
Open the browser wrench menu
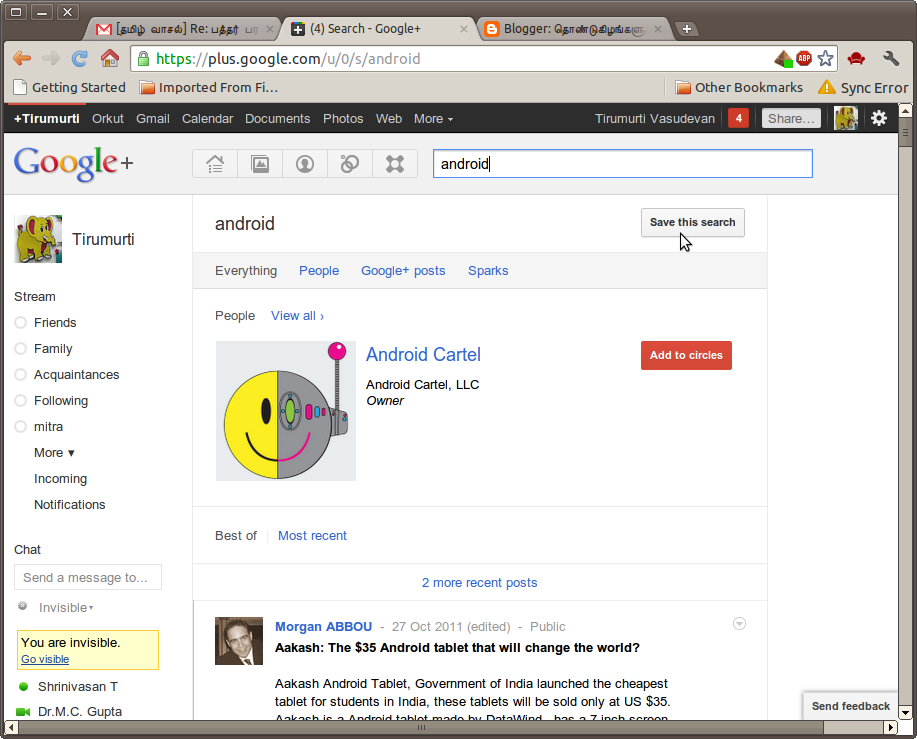point(891,58)
